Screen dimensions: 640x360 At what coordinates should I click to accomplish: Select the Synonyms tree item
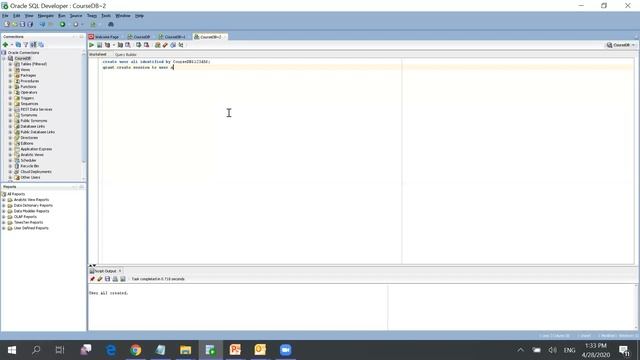[29, 115]
